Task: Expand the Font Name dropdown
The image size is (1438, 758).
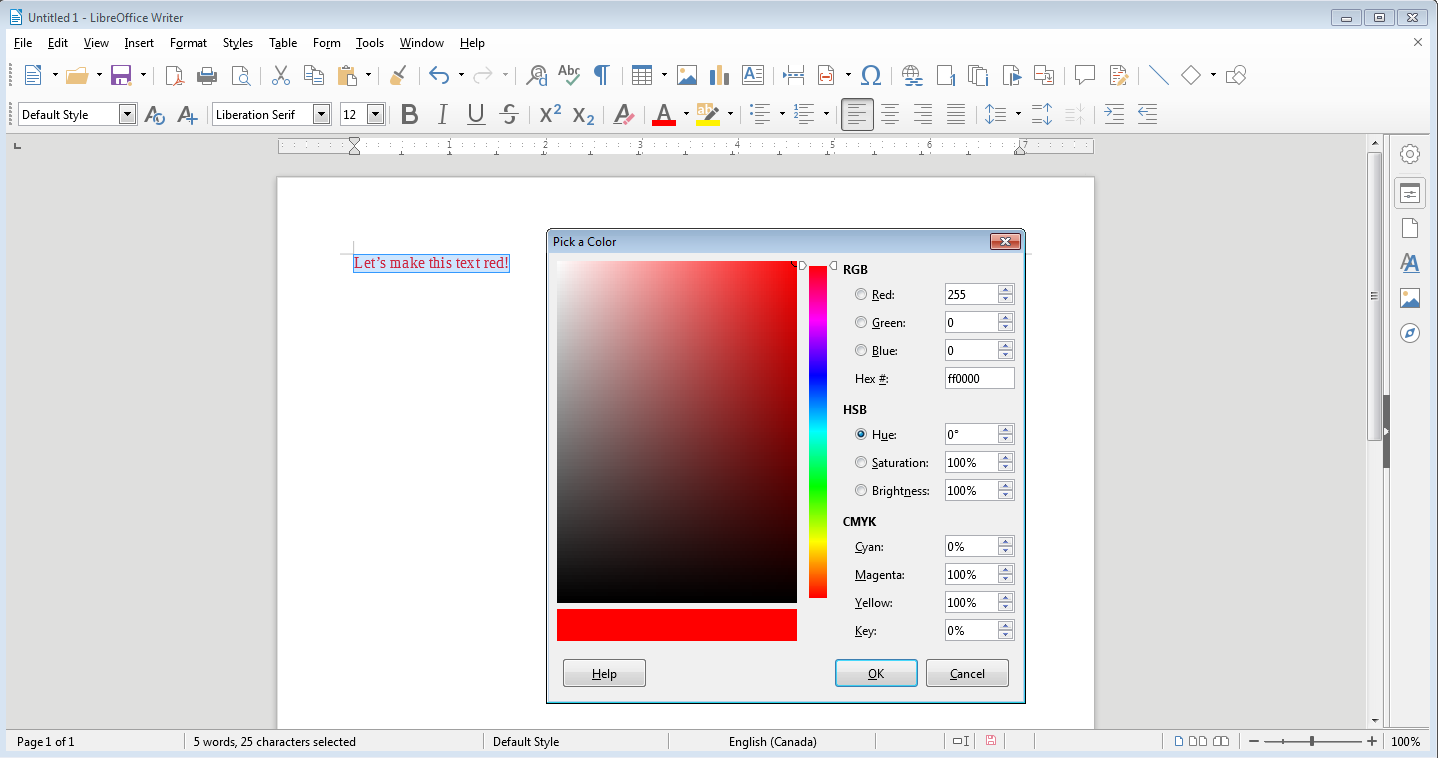Action: pyautogui.click(x=321, y=114)
